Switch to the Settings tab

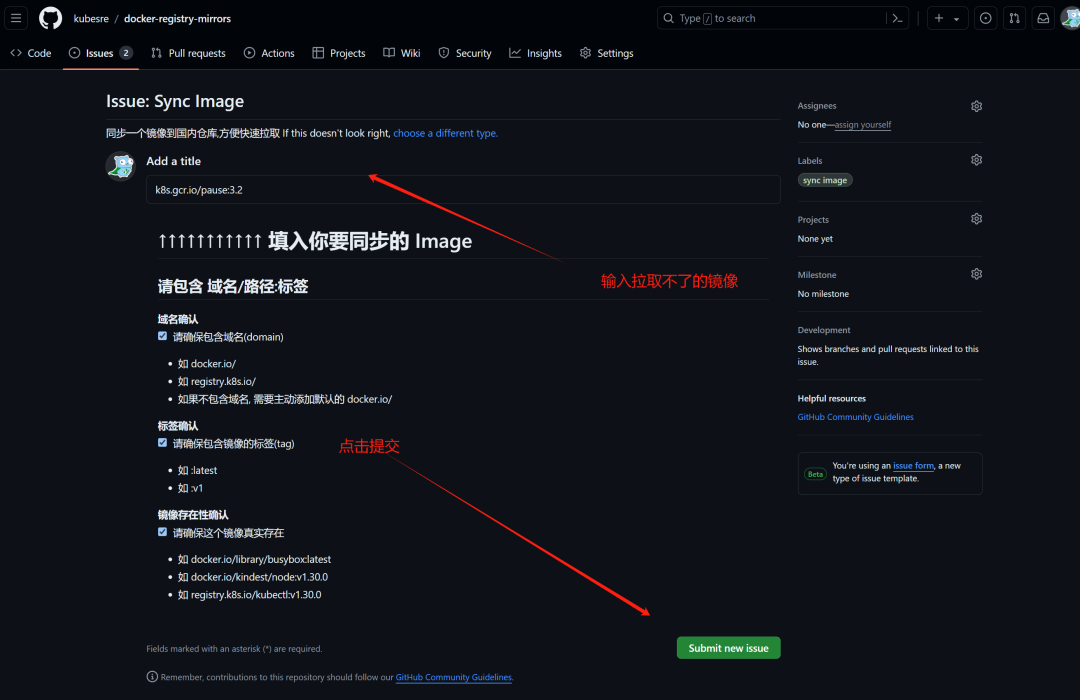coord(607,53)
